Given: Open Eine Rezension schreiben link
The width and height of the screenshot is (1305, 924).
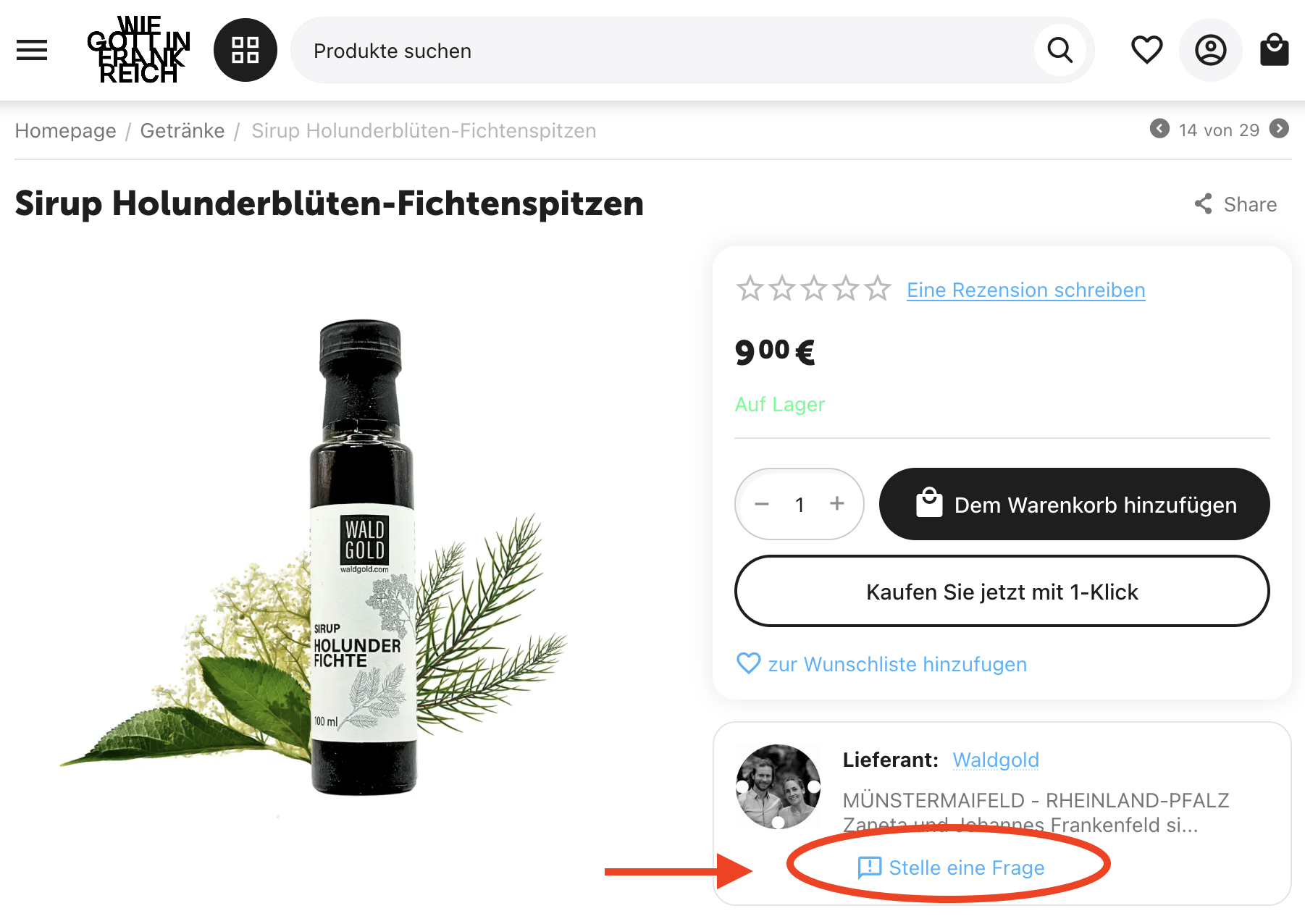Looking at the screenshot, I should click(1026, 290).
